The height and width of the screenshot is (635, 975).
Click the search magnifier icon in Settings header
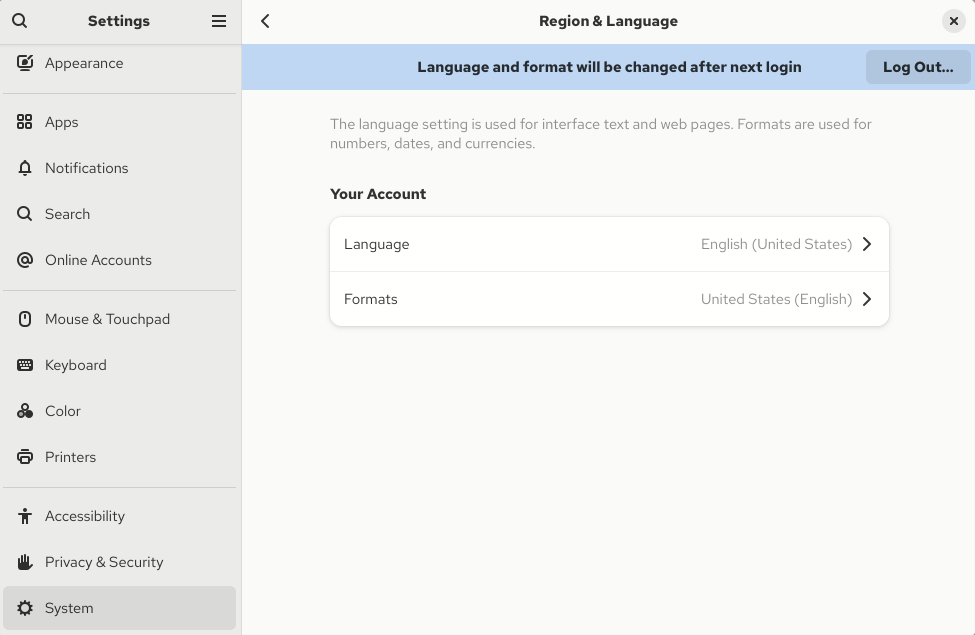[x=20, y=21]
